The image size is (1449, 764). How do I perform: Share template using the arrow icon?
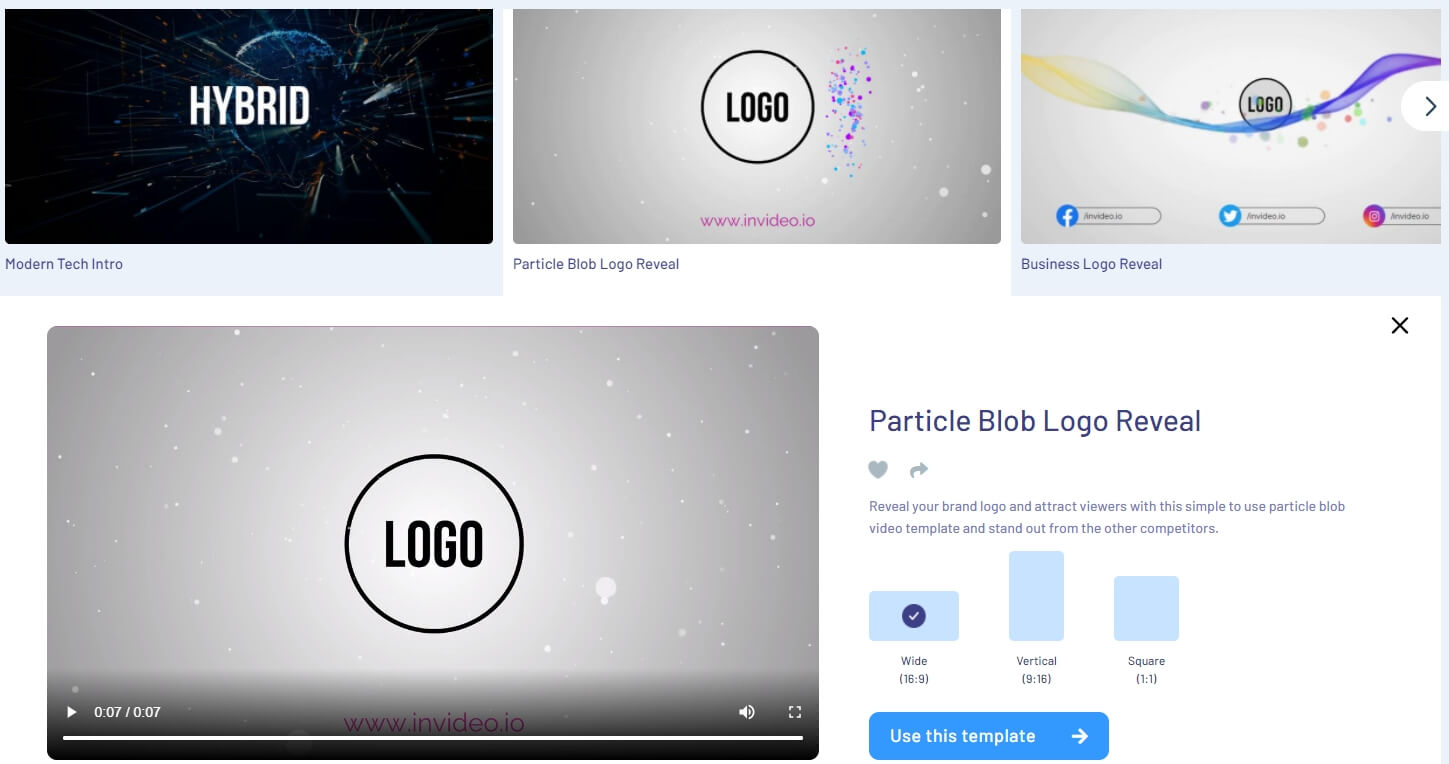(x=919, y=469)
